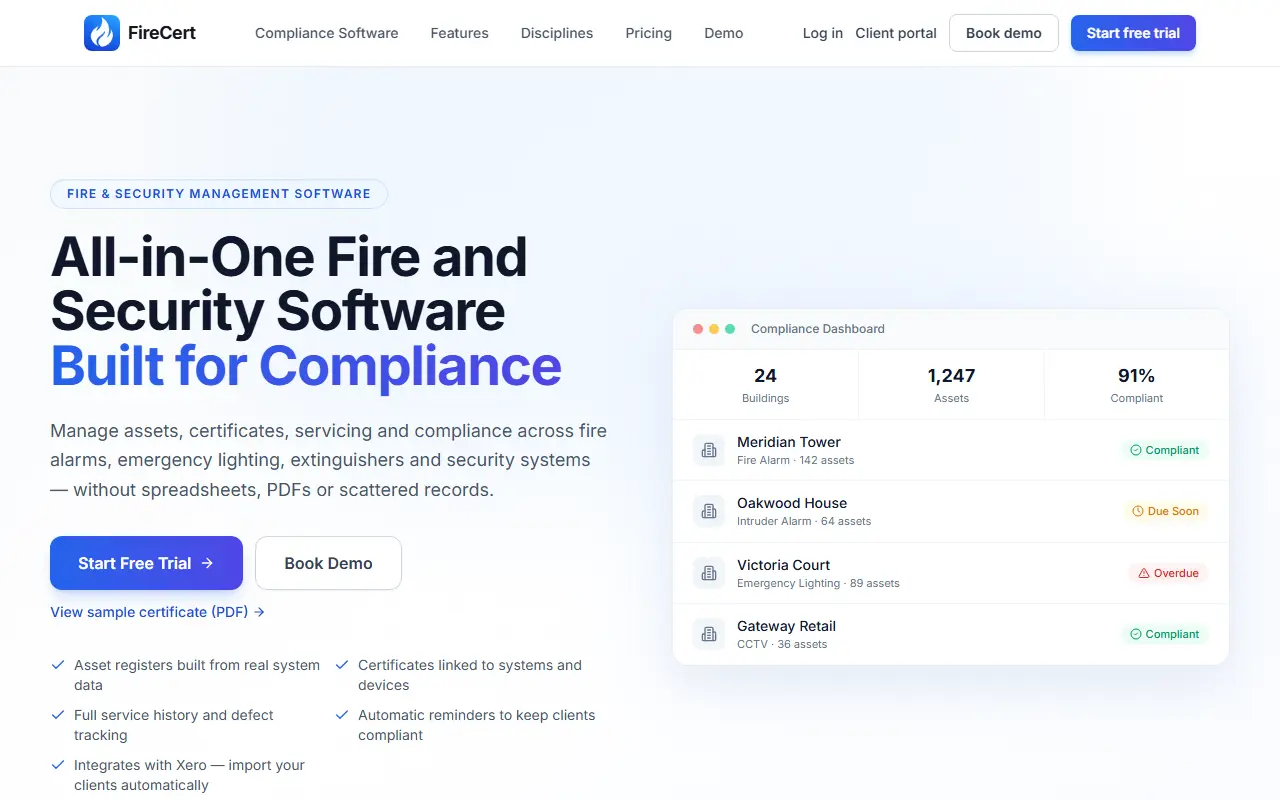Click the Compliant badge for Meridian Tower
1280x800 pixels.
click(1165, 450)
